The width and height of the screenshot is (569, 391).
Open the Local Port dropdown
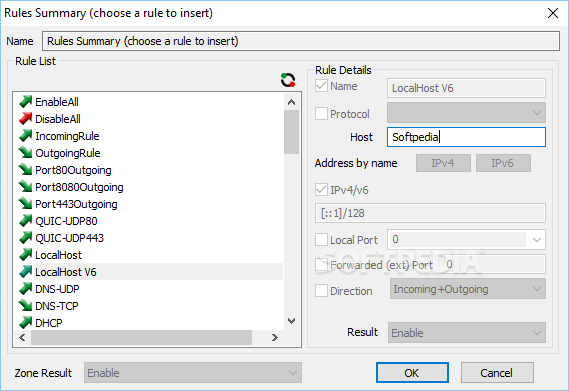pos(537,240)
